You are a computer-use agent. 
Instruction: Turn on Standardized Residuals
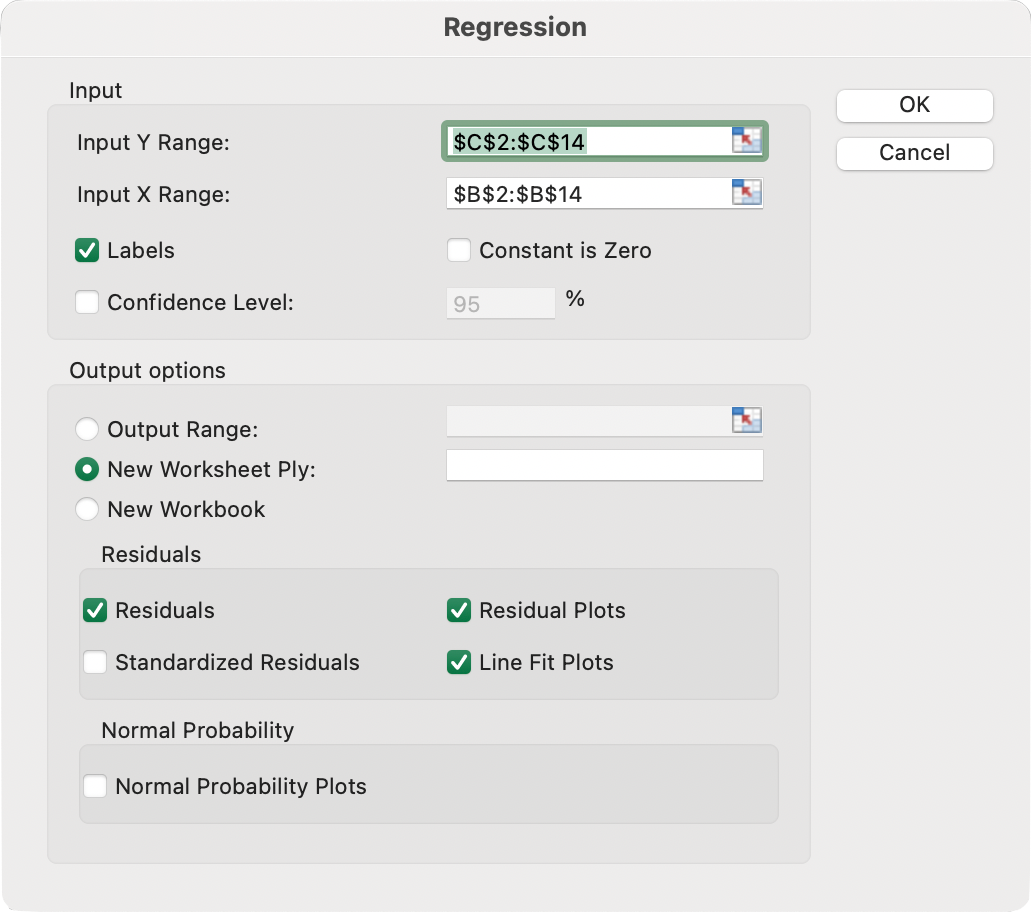point(95,662)
